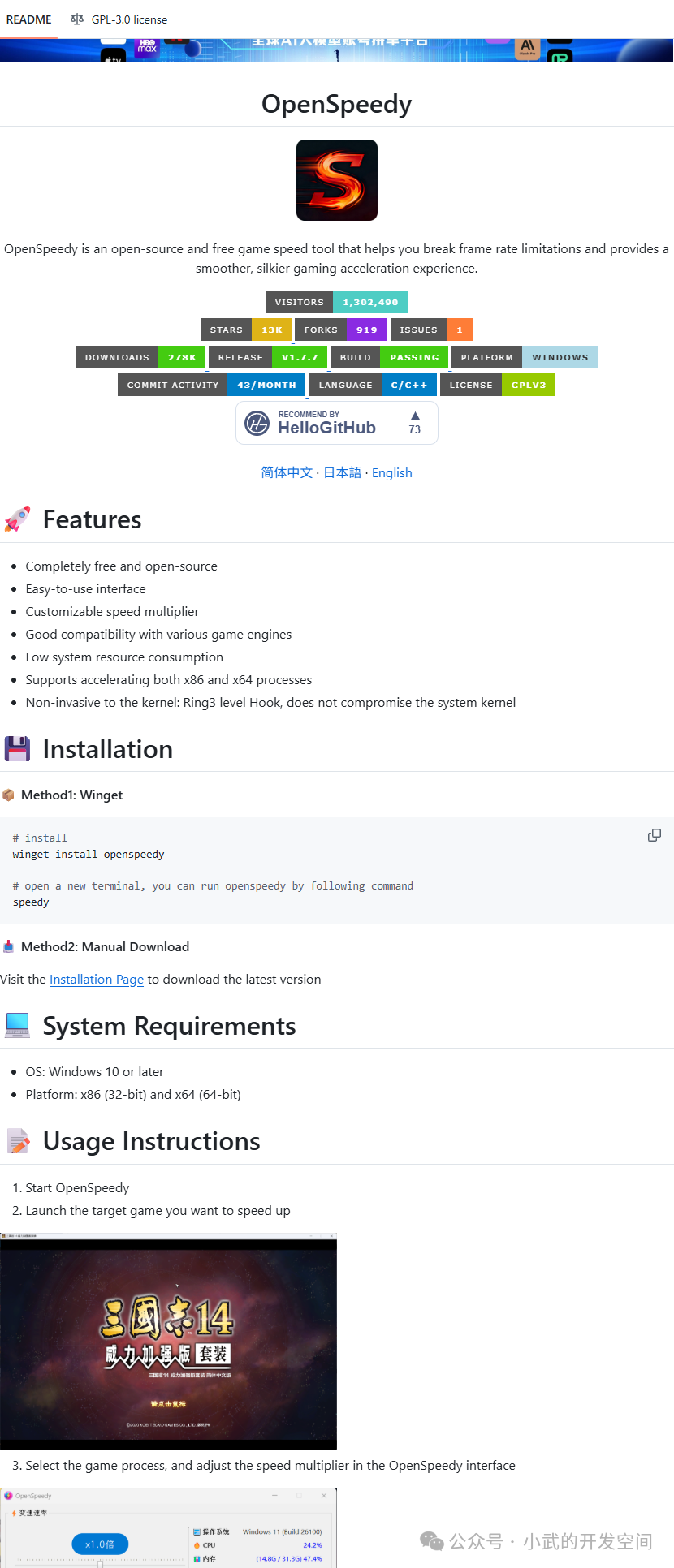Open the Visitors counter badge
The width and height of the screenshot is (674, 1568).
click(x=336, y=302)
